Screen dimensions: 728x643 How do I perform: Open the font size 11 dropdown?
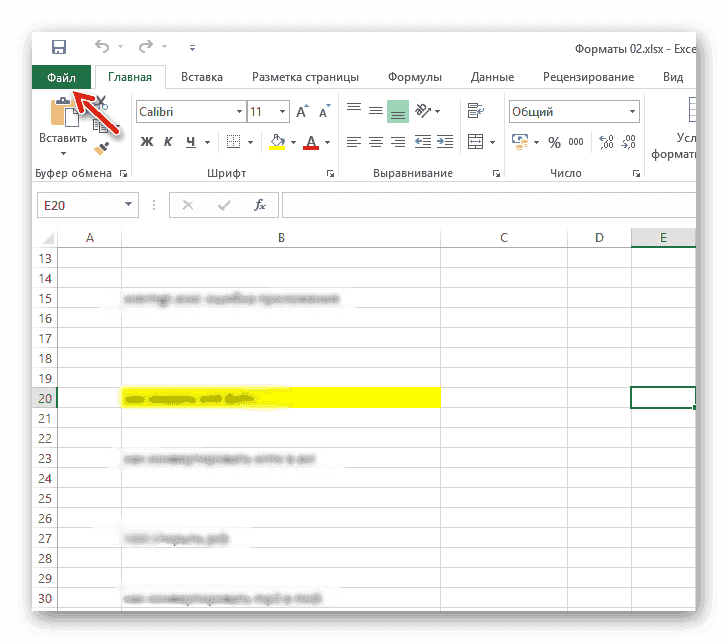[x=282, y=111]
